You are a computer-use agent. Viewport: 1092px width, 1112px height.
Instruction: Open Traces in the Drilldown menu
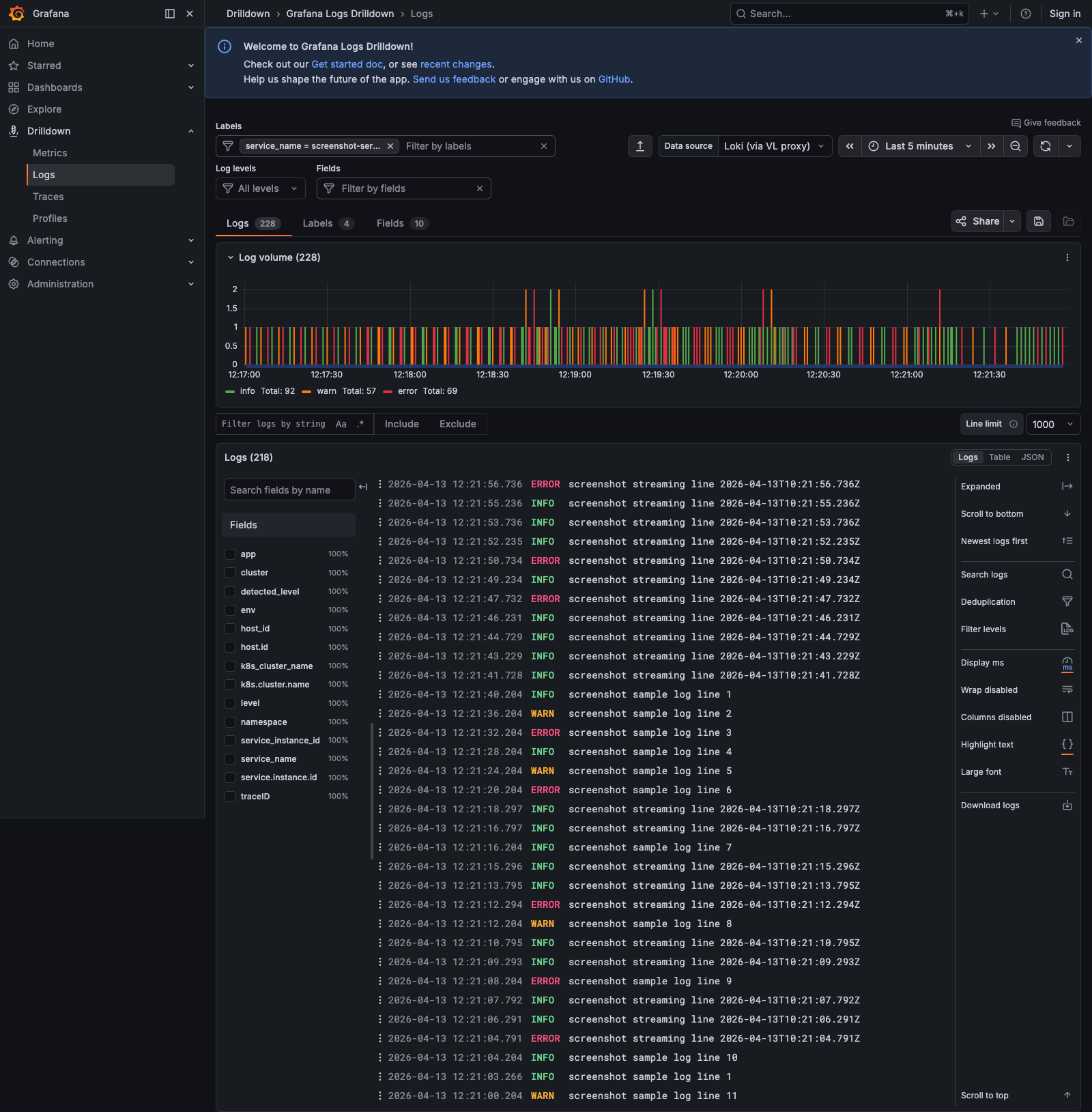48,197
